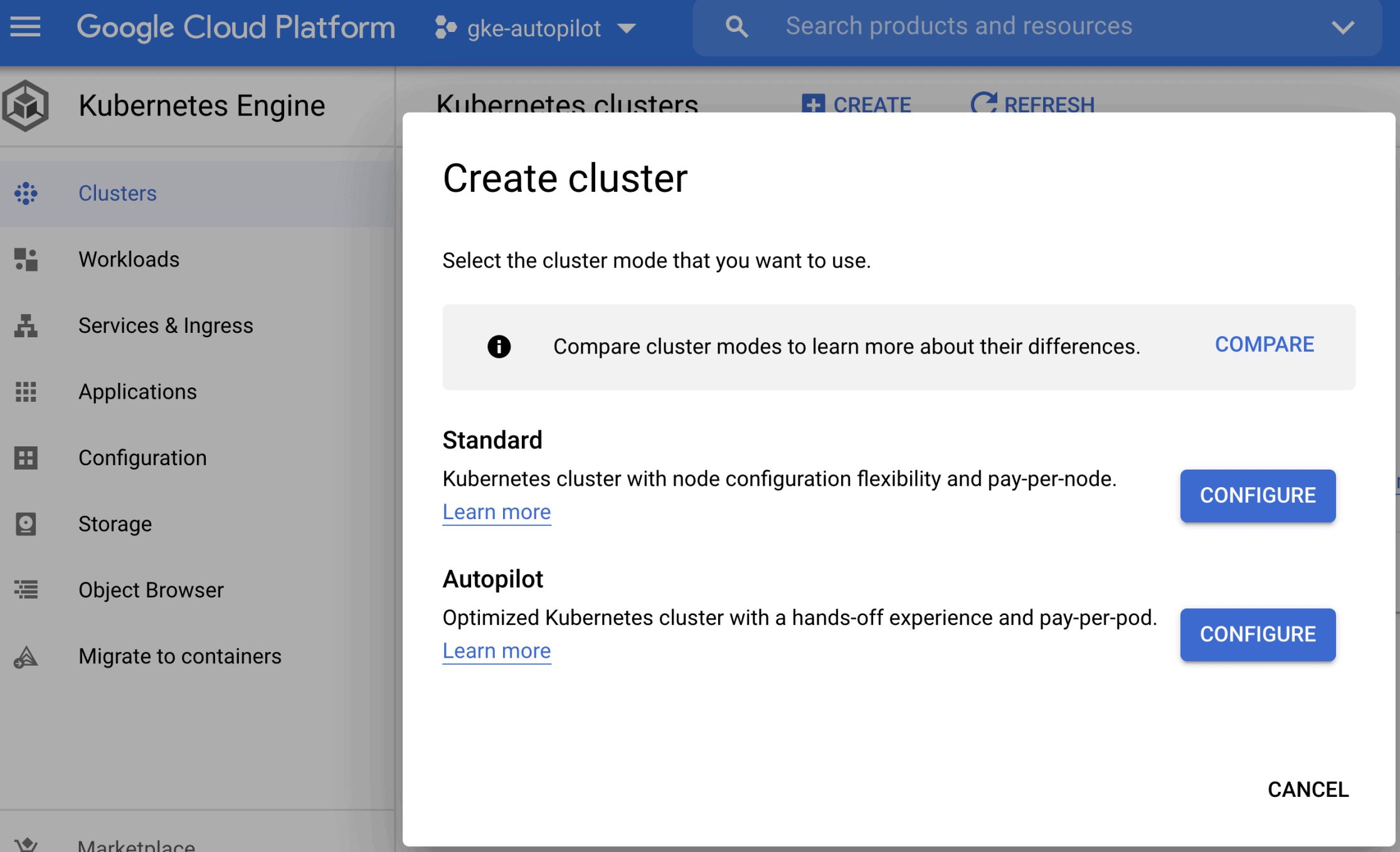
Task: Open Learn more link under Standard
Action: coord(496,512)
